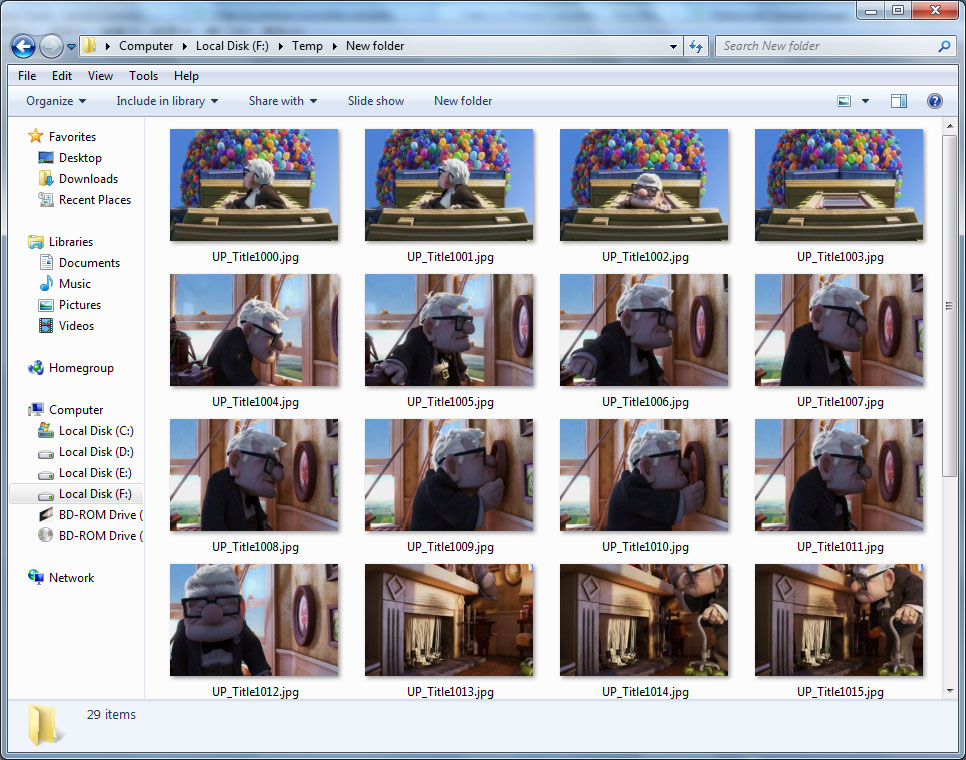Select Favorites star in navigation pane

(x=36, y=136)
